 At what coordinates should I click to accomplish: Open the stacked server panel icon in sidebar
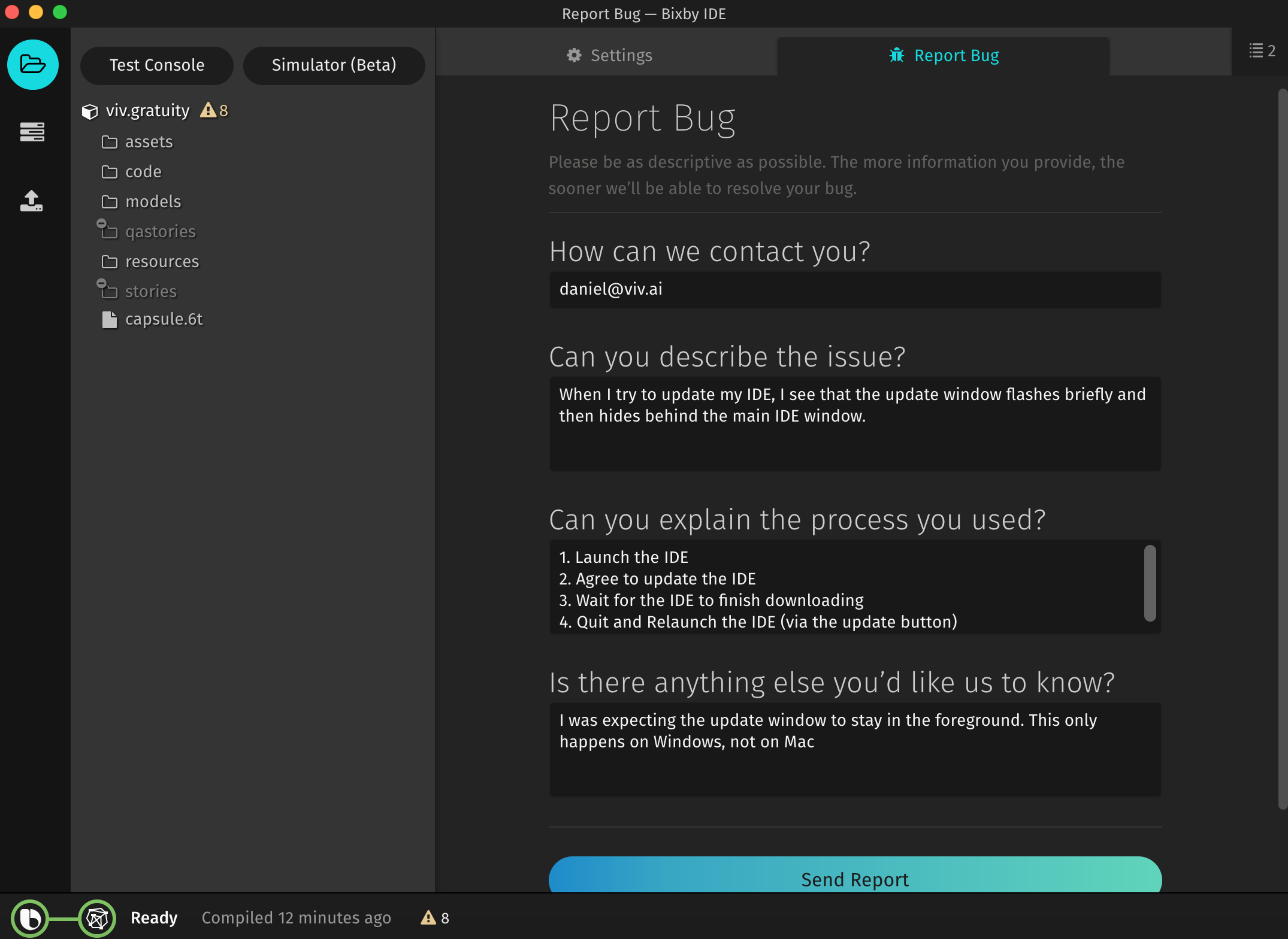click(x=32, y=132)
